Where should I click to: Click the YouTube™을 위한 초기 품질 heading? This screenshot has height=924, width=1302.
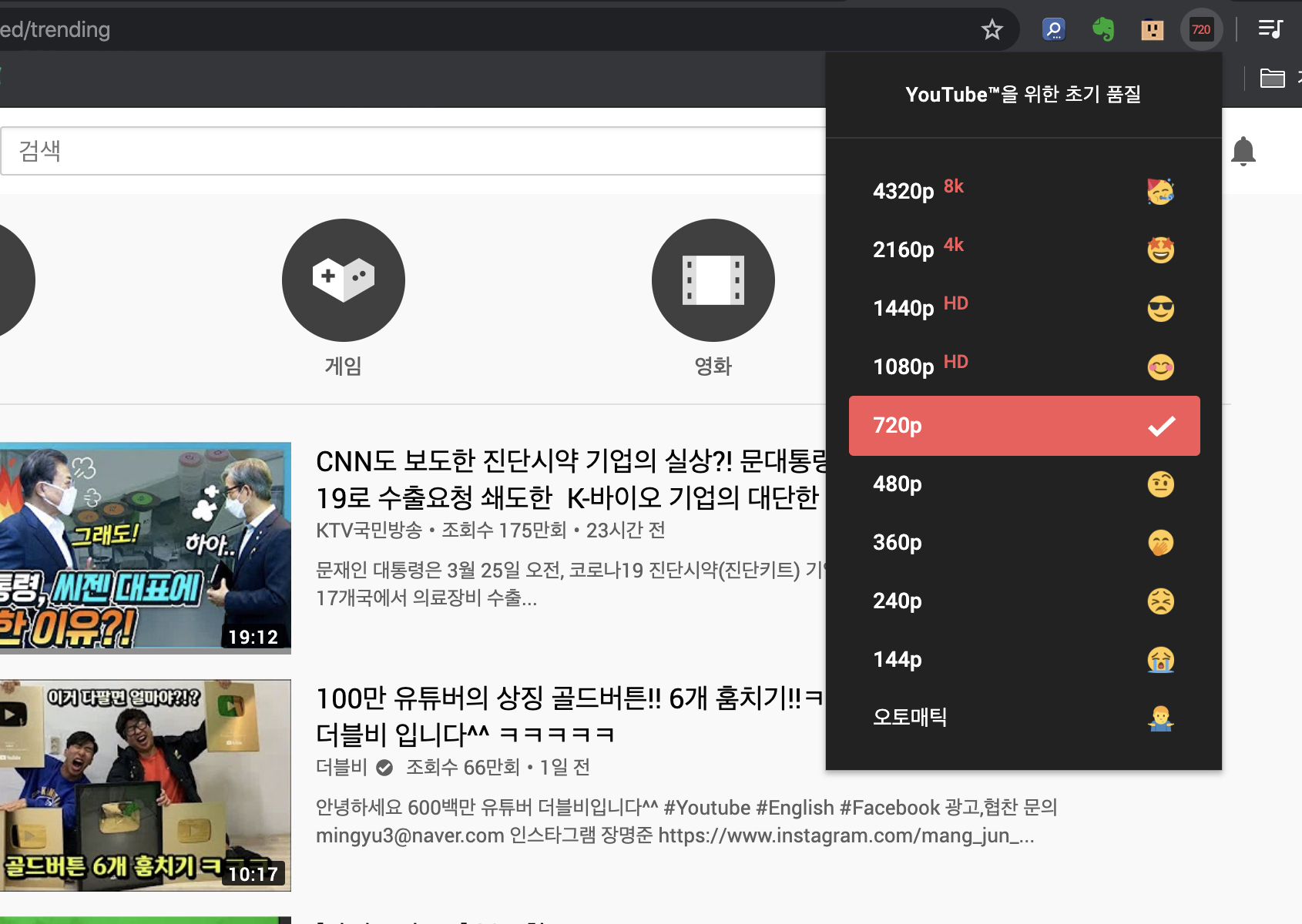point(1023,95)
